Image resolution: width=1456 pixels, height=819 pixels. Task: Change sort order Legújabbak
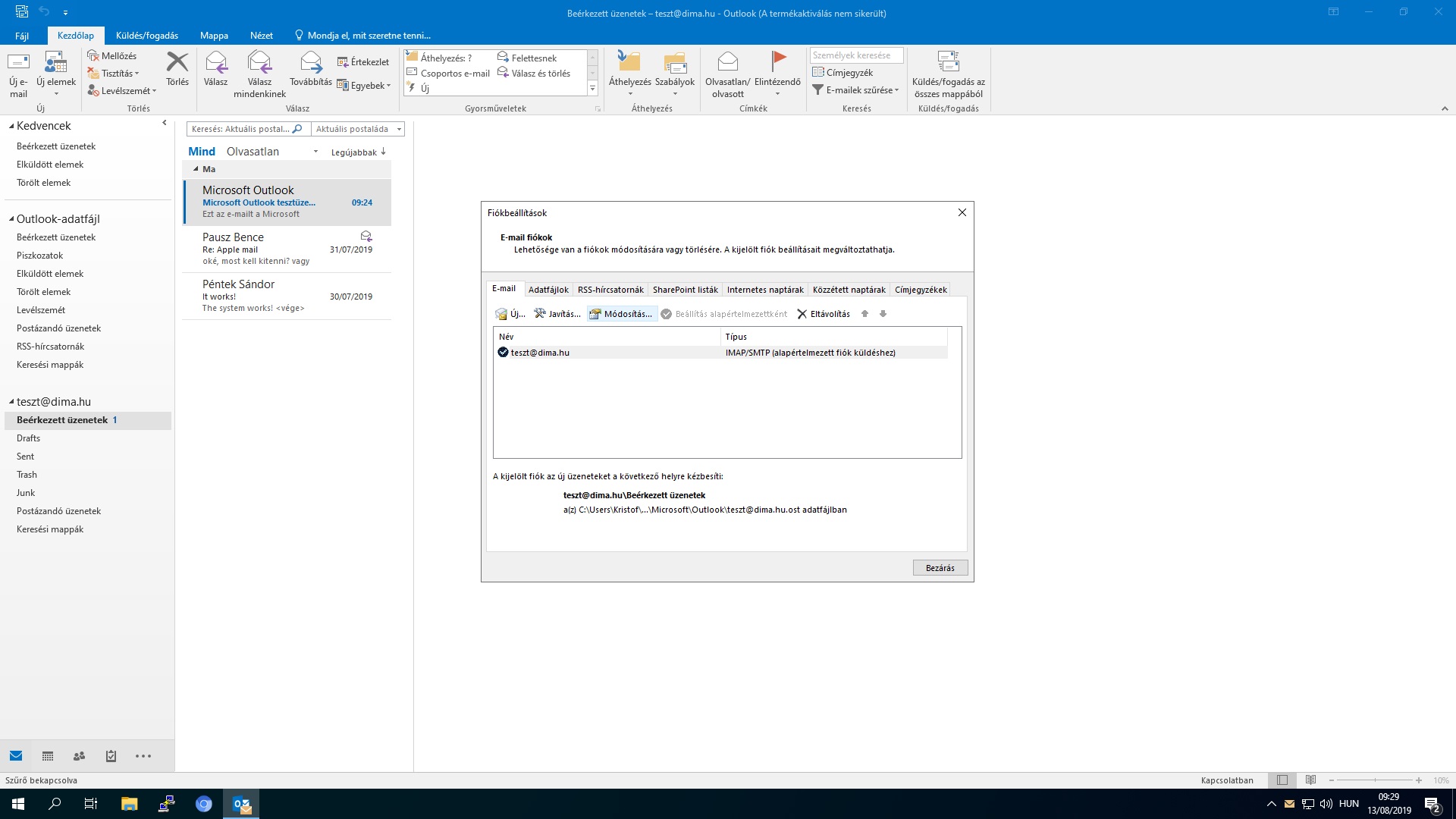point(359,152)
